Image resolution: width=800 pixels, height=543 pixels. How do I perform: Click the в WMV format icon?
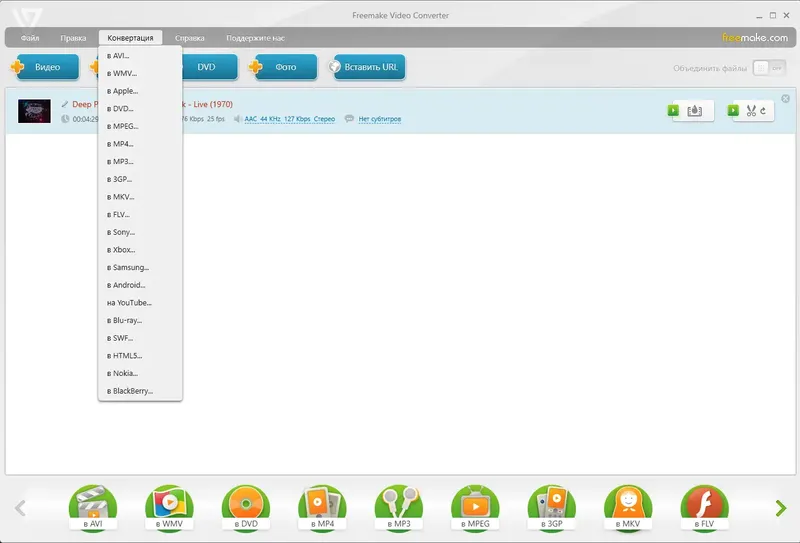[169, 508]
